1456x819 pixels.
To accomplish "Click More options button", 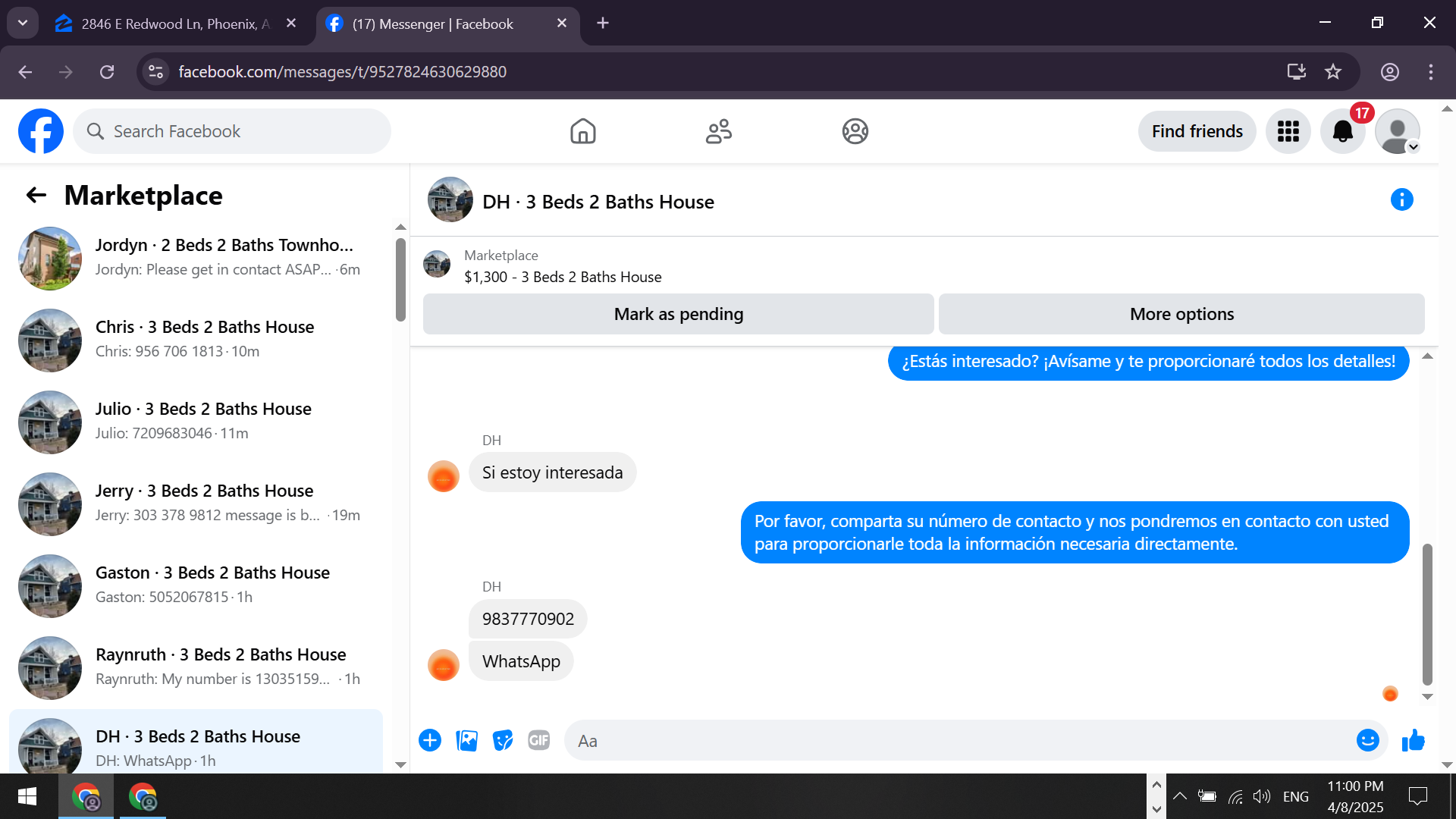I will [1181, 314].
